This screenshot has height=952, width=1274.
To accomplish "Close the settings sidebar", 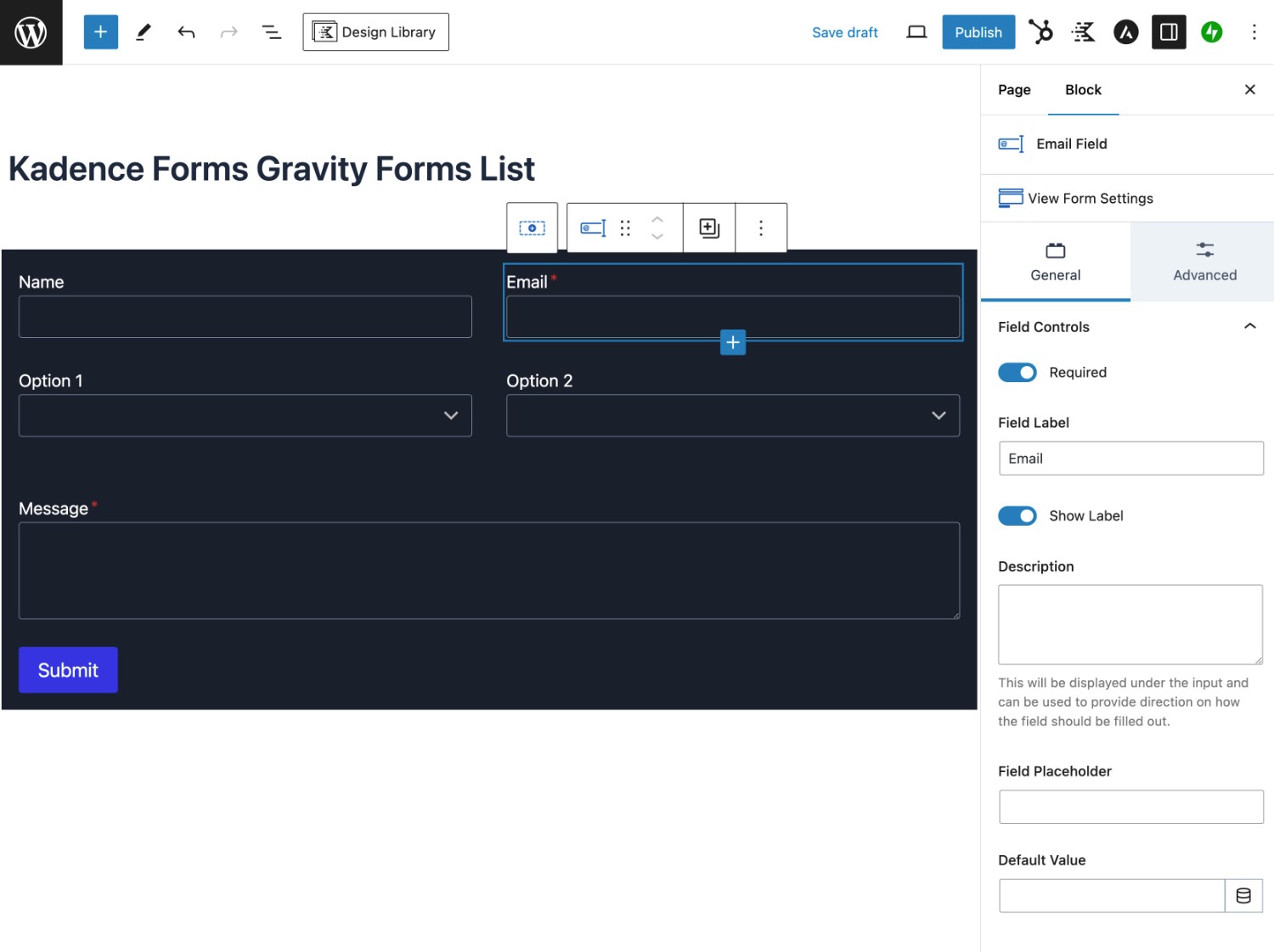I will 1249,90.
